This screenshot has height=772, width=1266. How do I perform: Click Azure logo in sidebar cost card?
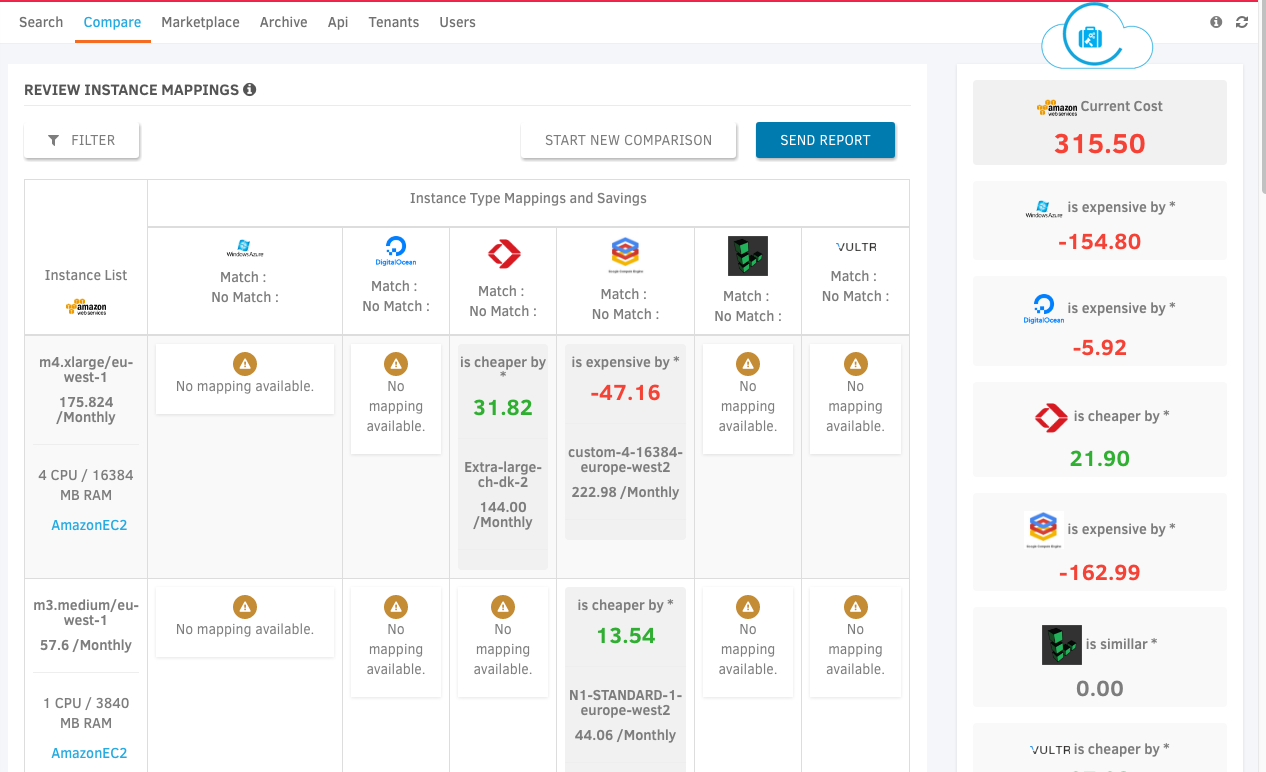pos(1043,210)
